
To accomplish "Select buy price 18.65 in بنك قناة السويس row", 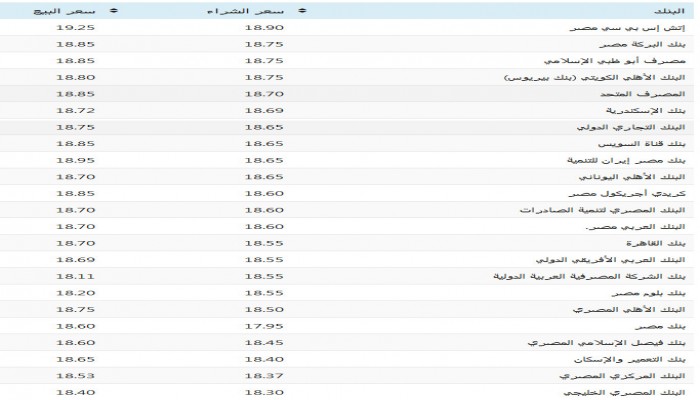I will pyautogui.click(x=264, y=144).
